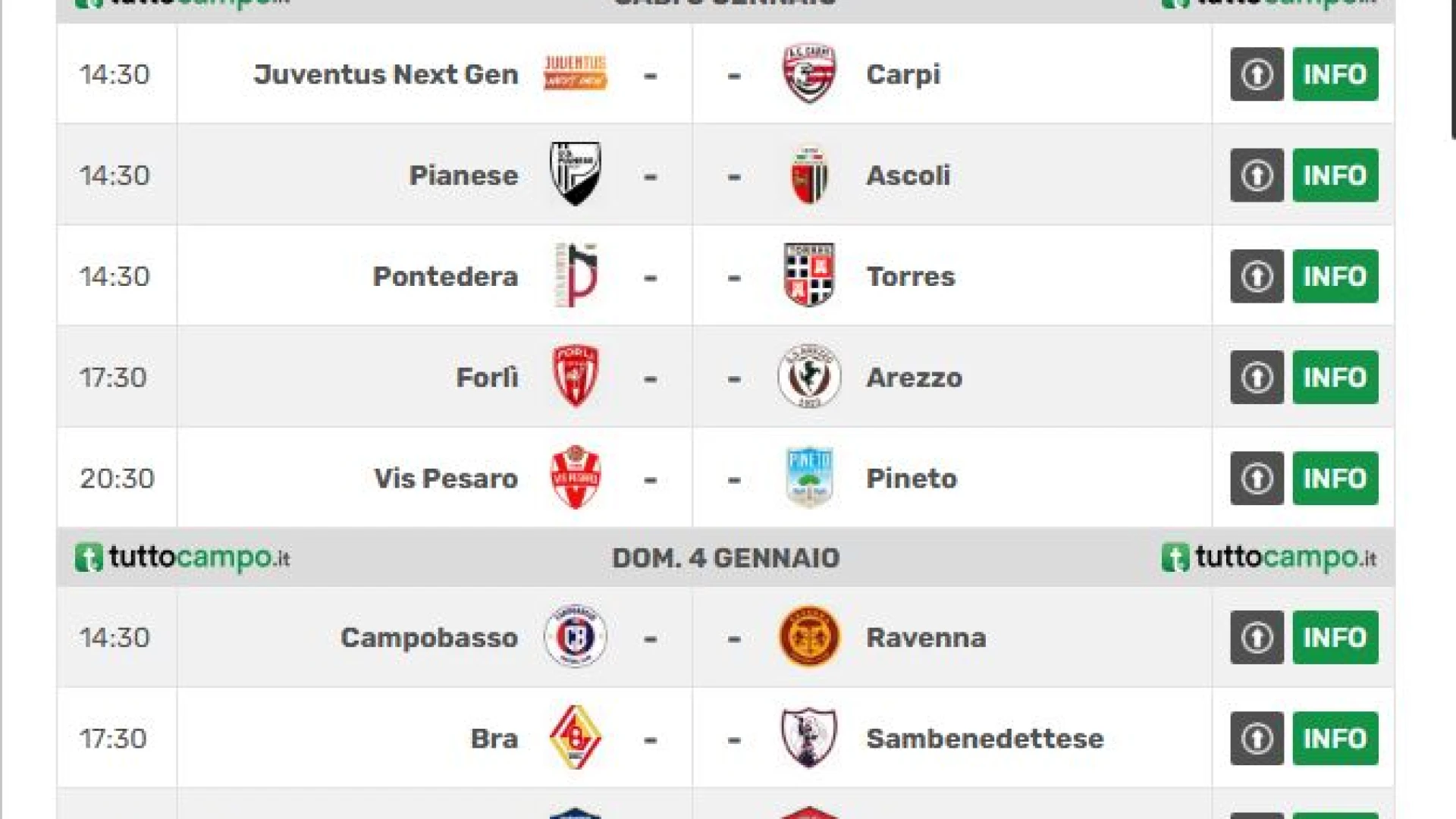Click the Ravenna round crest

(x=809, y=637)
